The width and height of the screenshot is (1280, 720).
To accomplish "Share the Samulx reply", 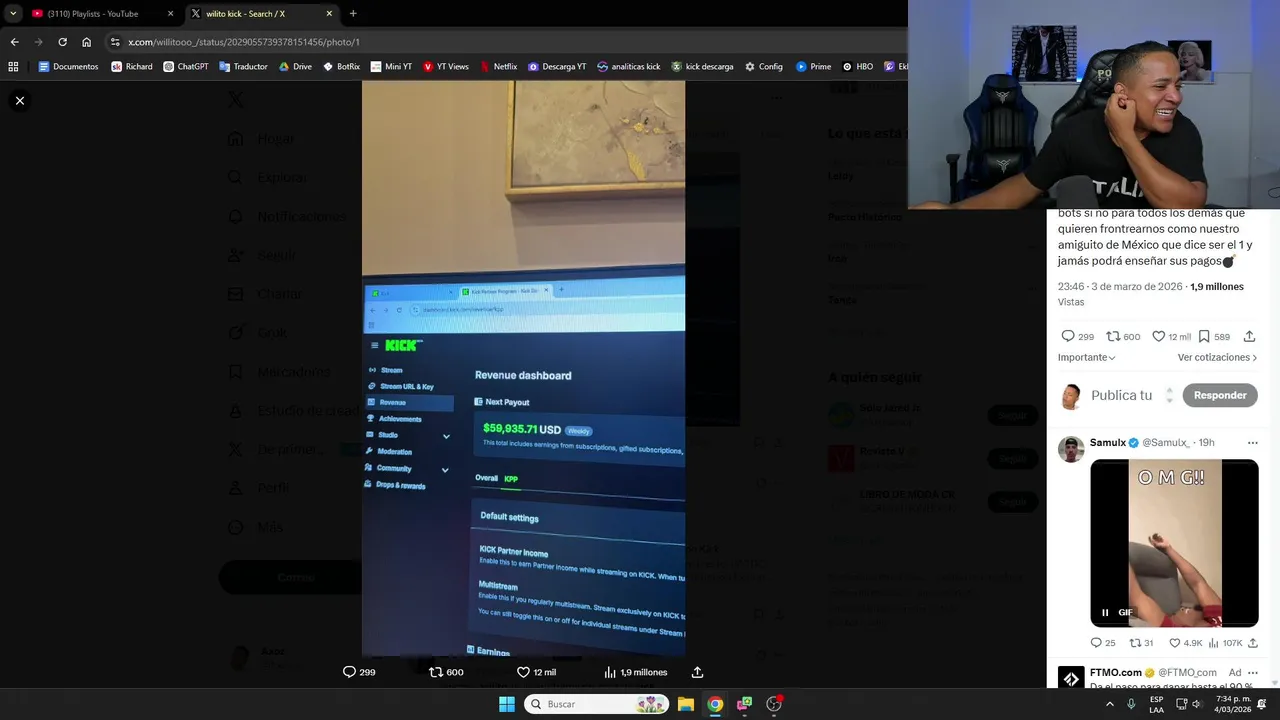I will [x=1252, y=643].
